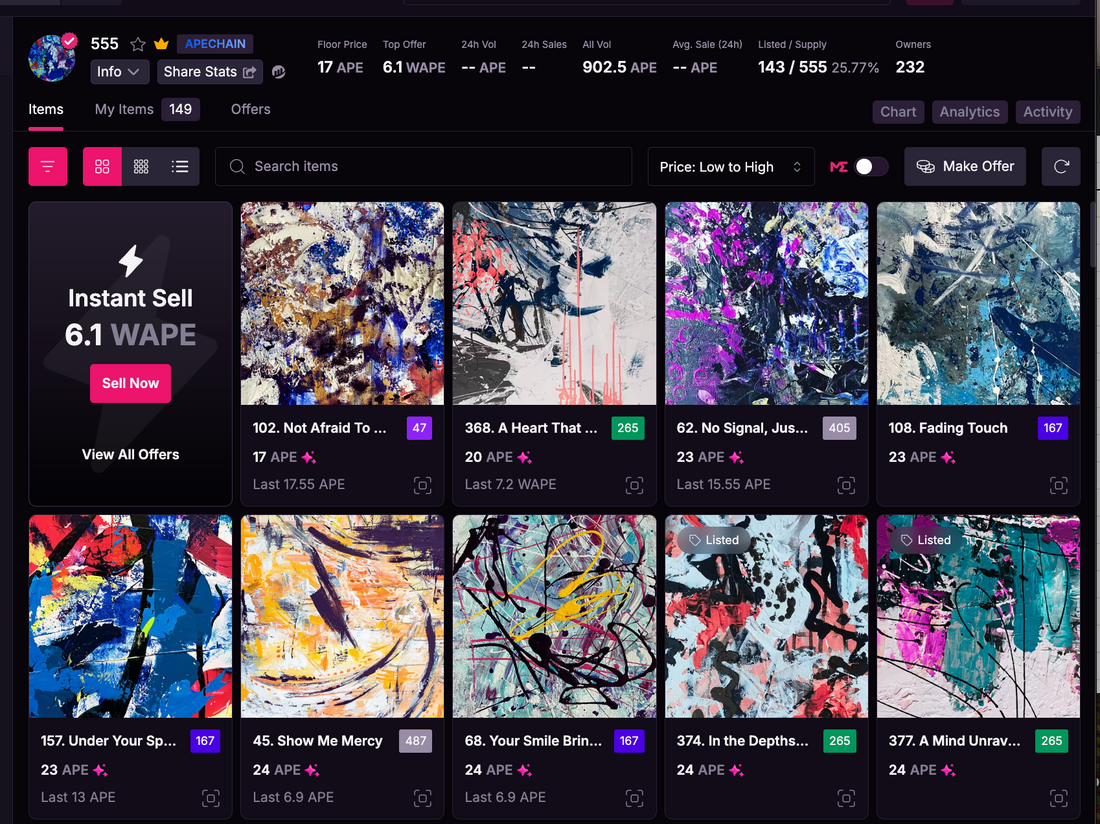Switch to list view layout

pyautogui.click(x=180, y=167)
